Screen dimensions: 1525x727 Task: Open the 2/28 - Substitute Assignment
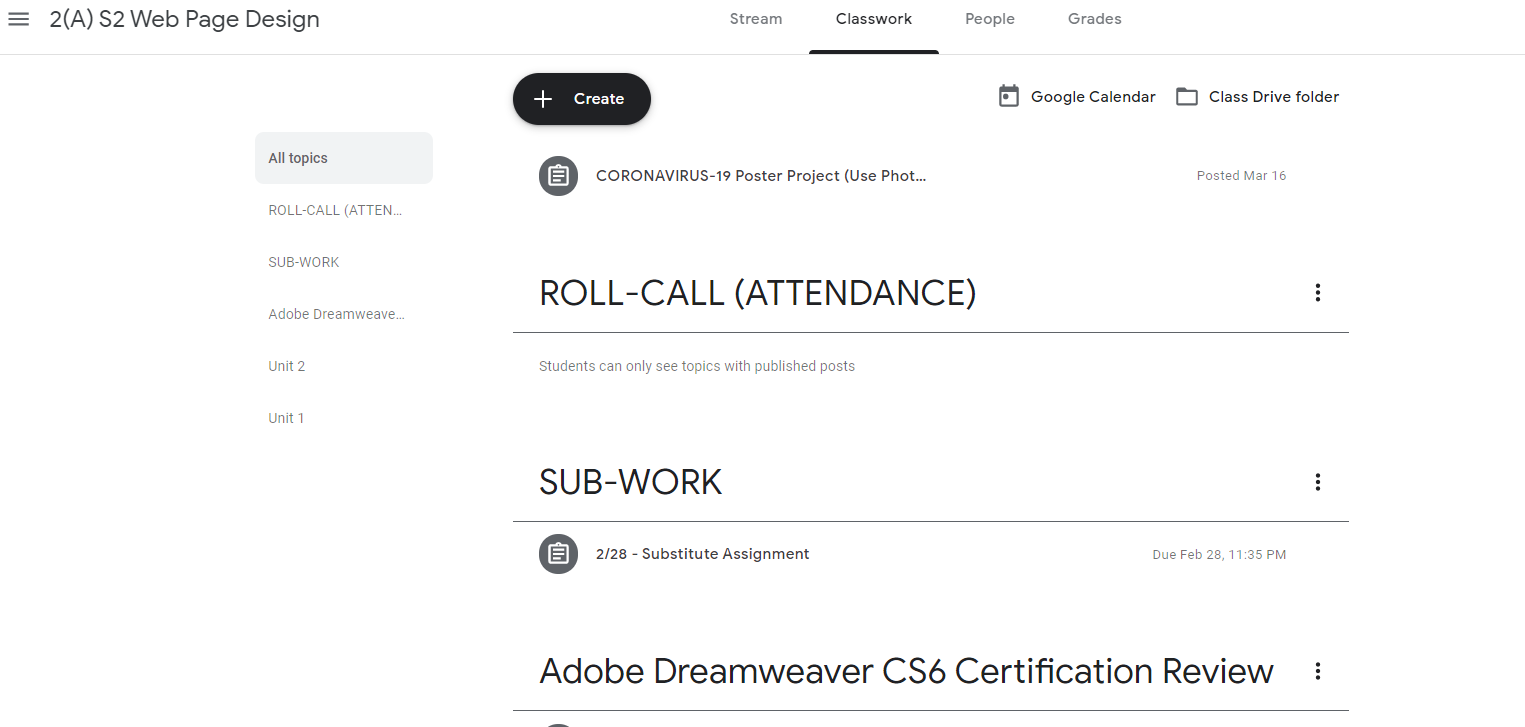tap(702, 554)
